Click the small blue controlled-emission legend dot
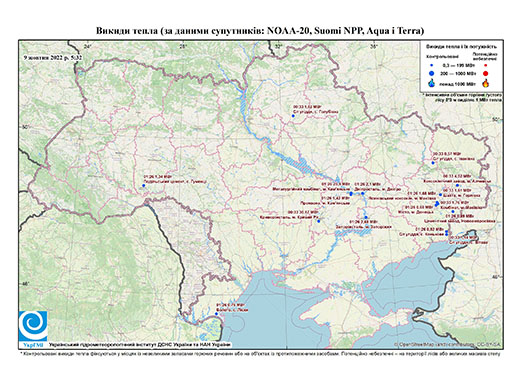520x368 pixels. pyautogui.click(x=431, y=66)
